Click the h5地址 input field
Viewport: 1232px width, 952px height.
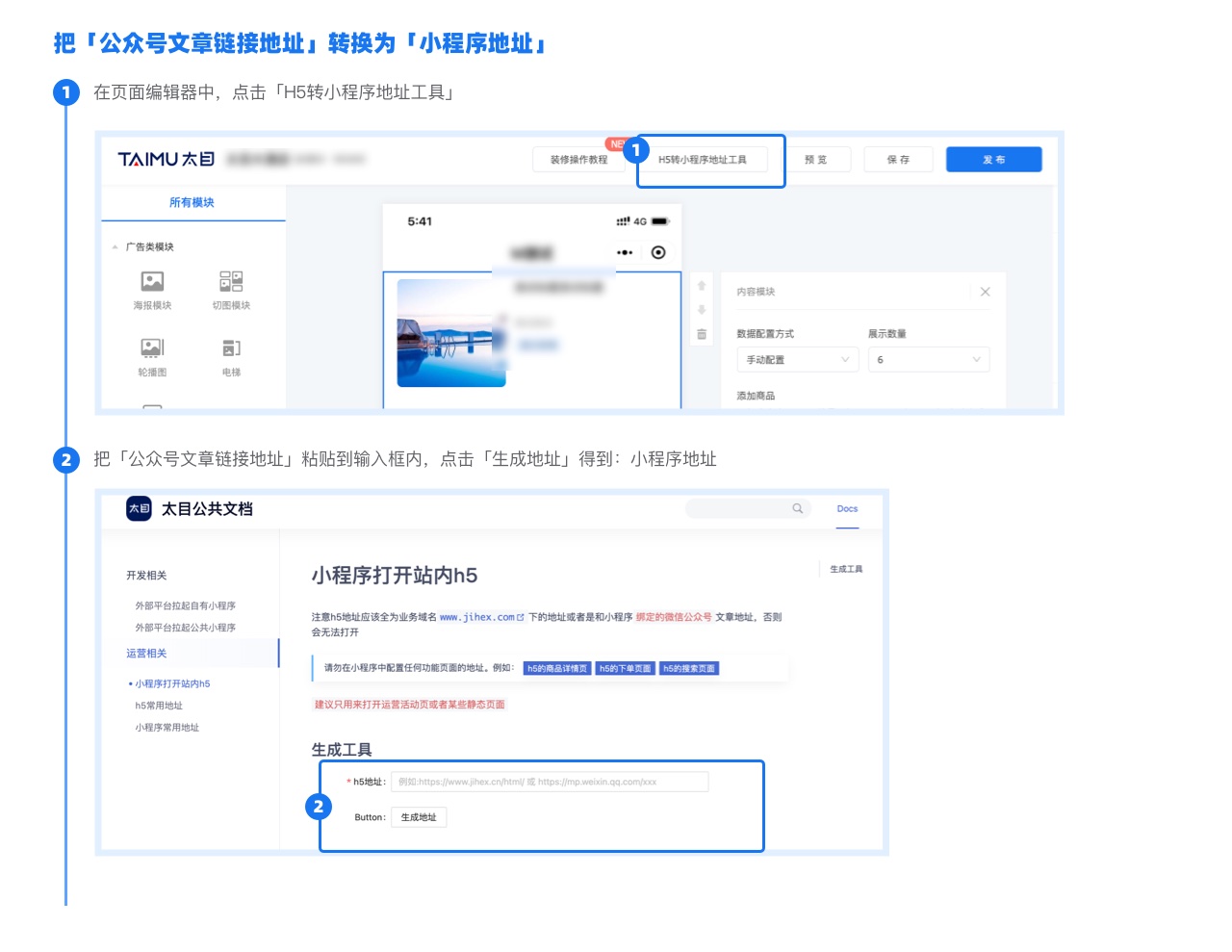(x=550, y=782)
